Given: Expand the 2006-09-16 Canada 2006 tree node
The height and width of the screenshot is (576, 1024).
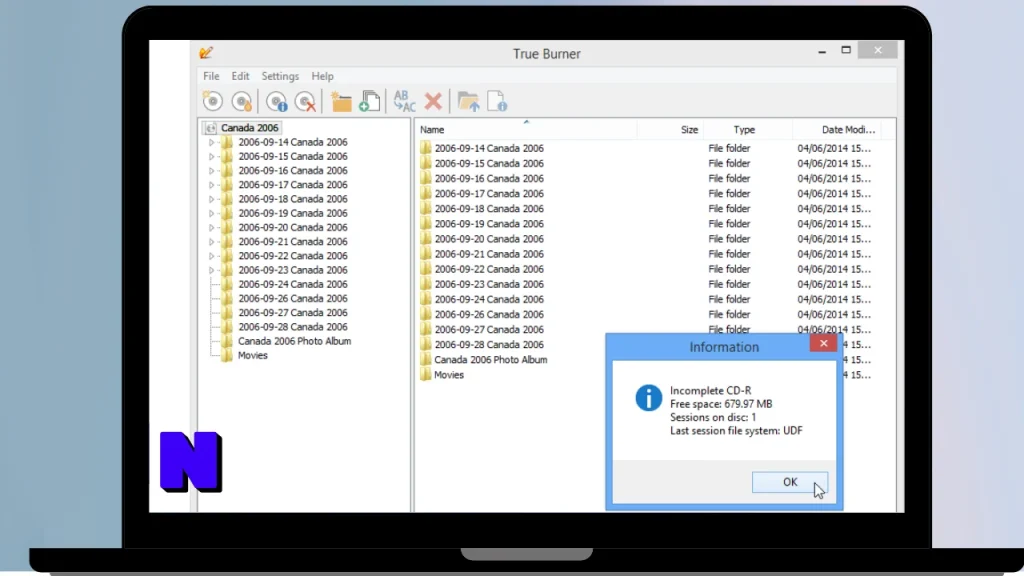Looking at the screenshot, I should pyautogui.click(x=211, y=170).
